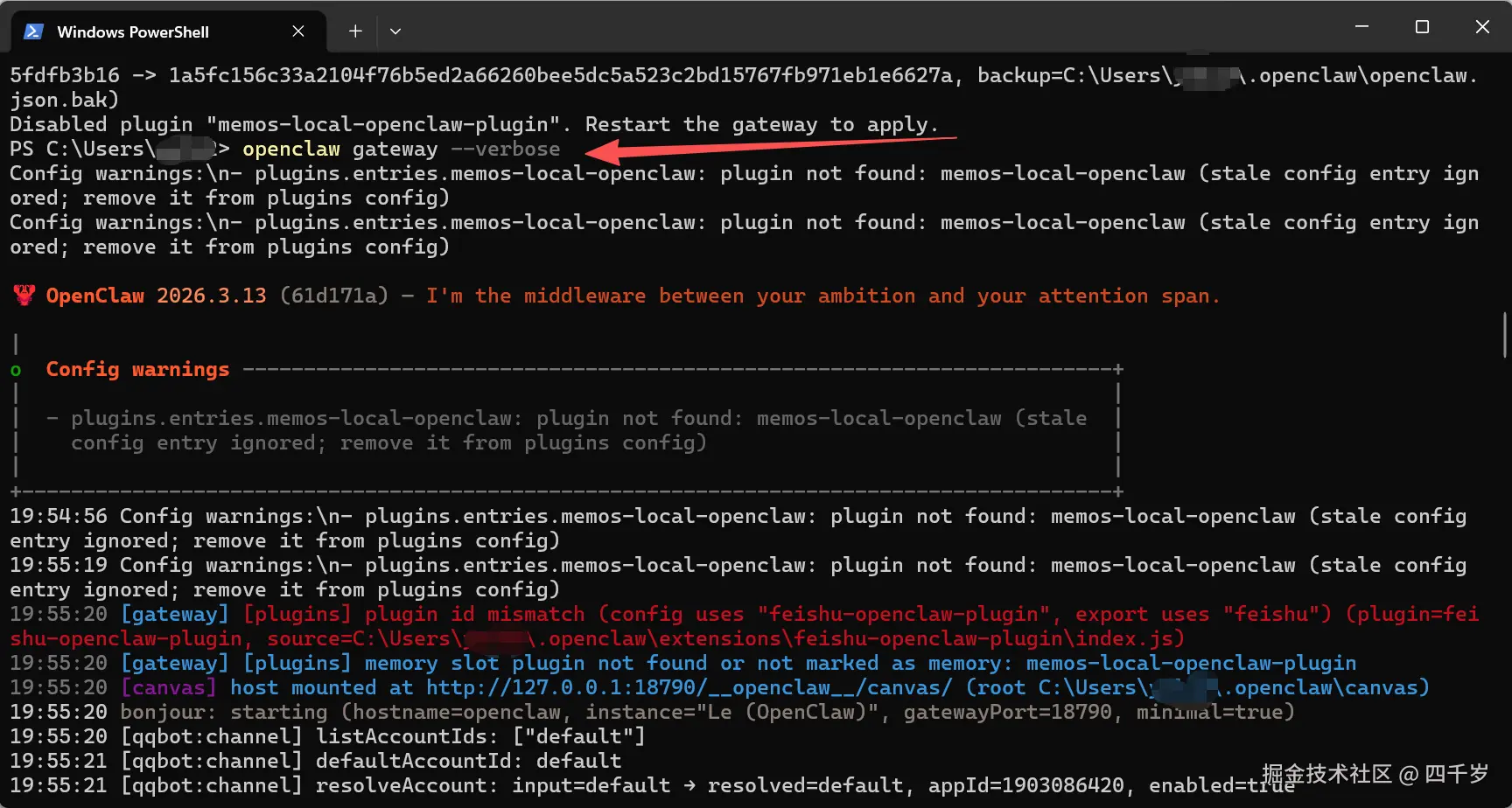
Task: Click the timestamp 19:55:19
Action: (59, 566)
